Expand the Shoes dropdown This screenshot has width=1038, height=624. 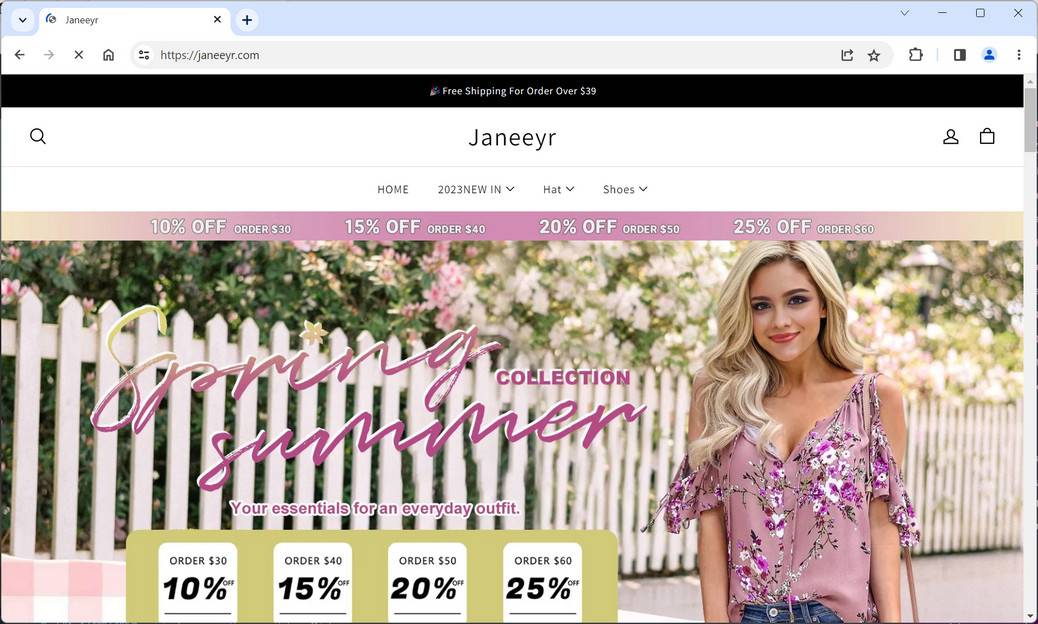[x=624, y=189]
